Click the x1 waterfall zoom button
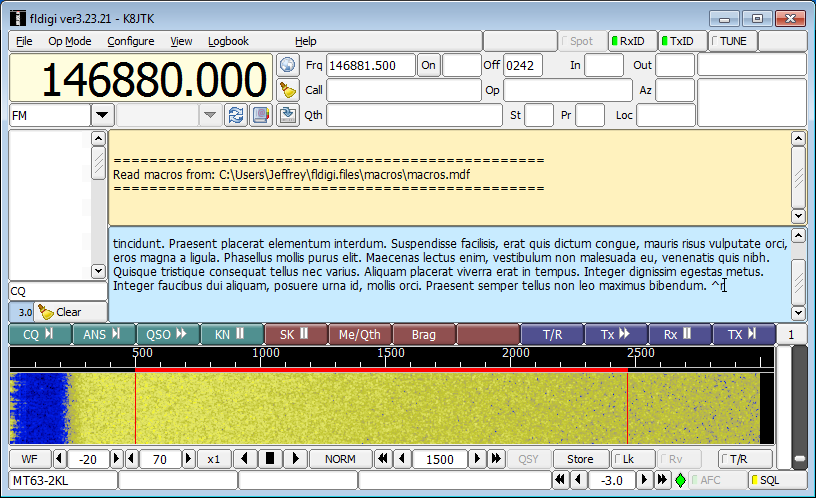This screenshot has height=498, width=816. tap(213, 459)
